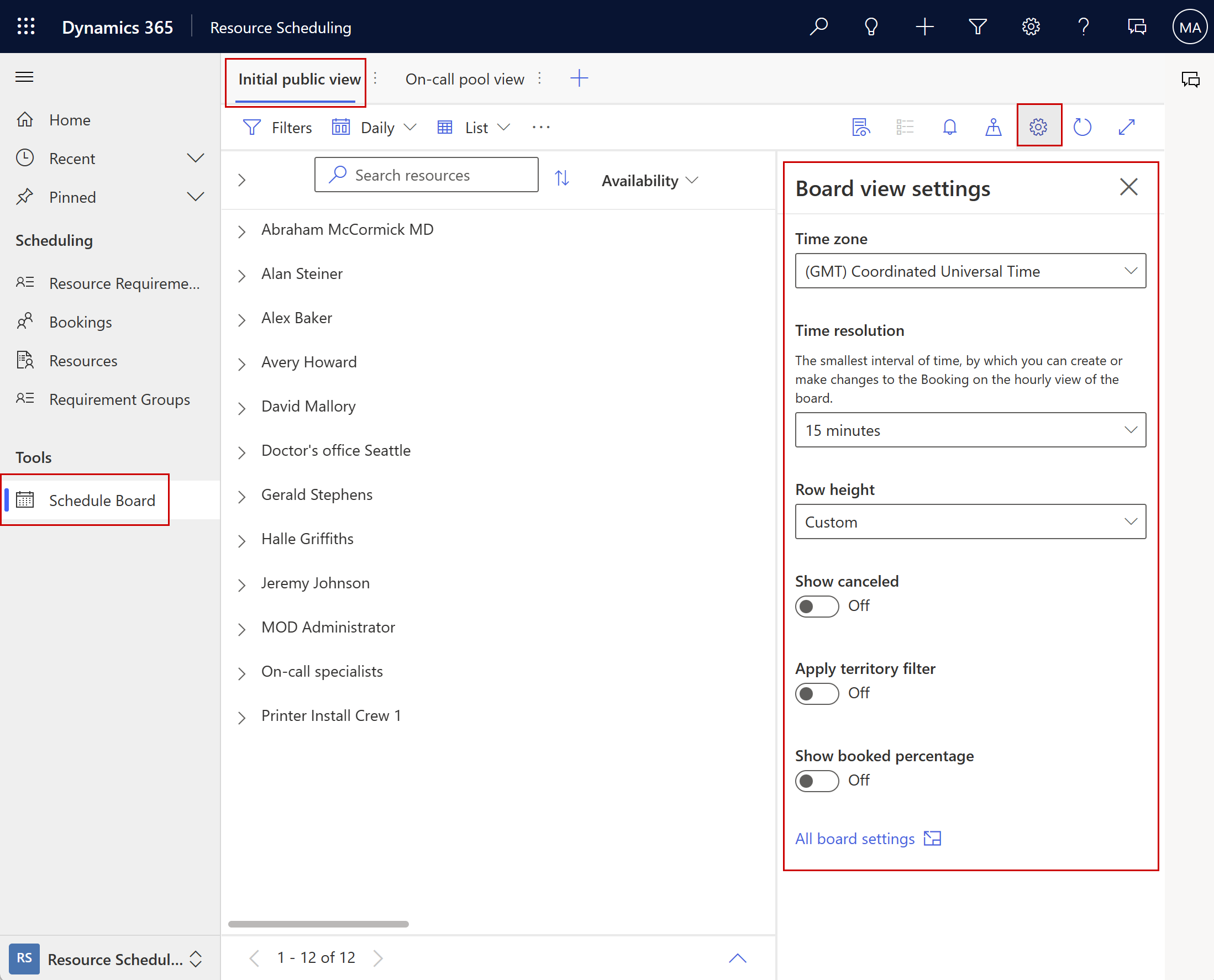Image resolution: width=1214 pixels, height=980 pixels.
Task: Click the expand/fullscreen icon on board
Action: click(x=1127, y=127)
